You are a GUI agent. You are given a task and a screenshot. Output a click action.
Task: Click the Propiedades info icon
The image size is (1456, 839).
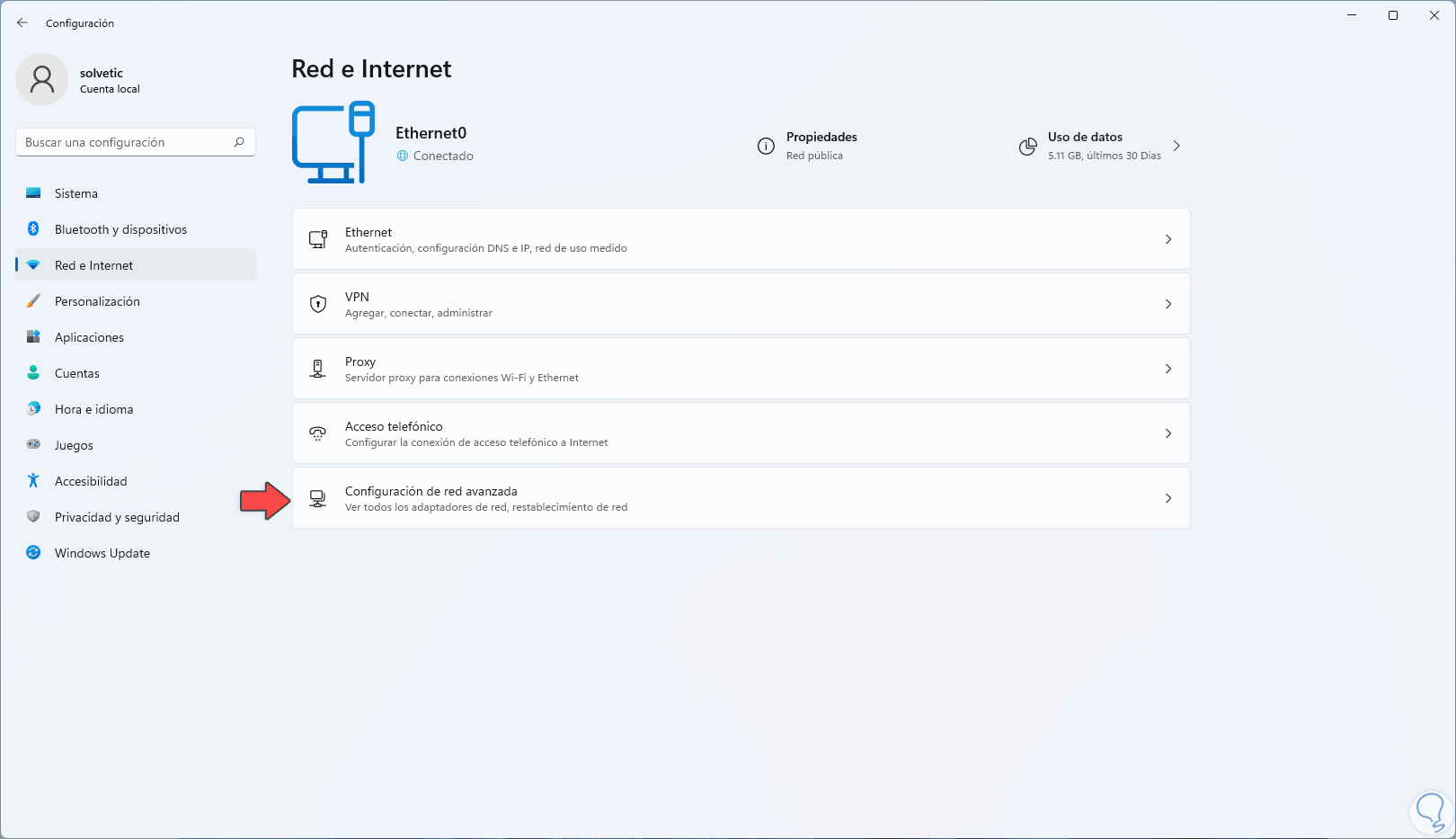766,146
